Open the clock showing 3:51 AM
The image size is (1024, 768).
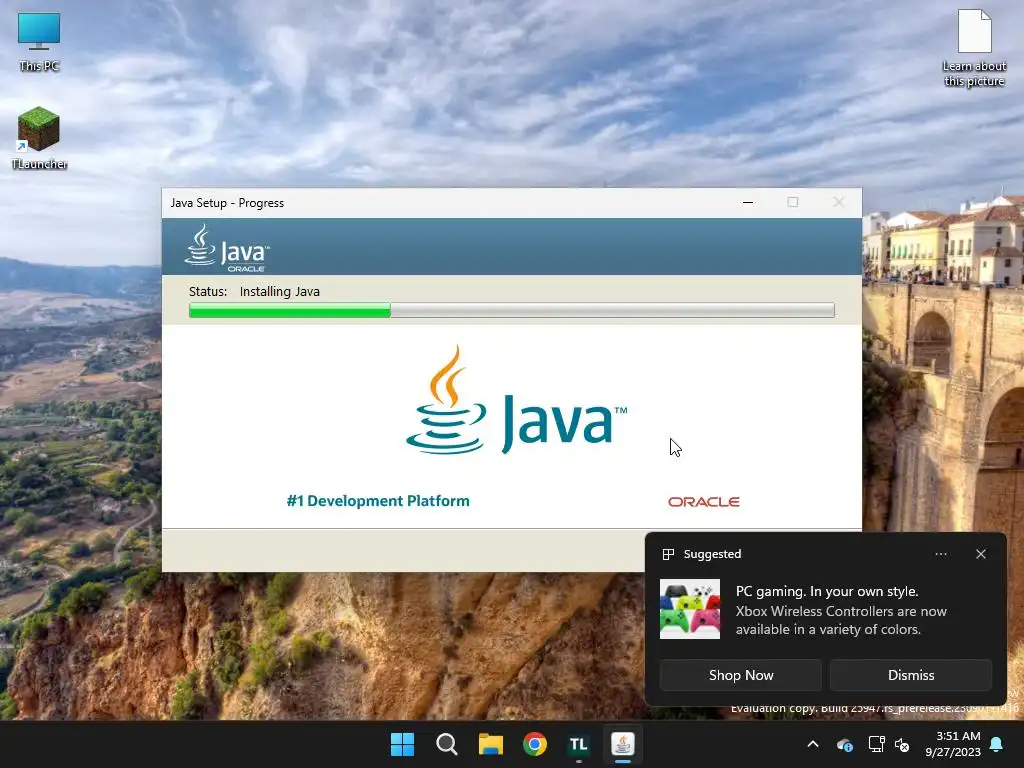point(953,744)
